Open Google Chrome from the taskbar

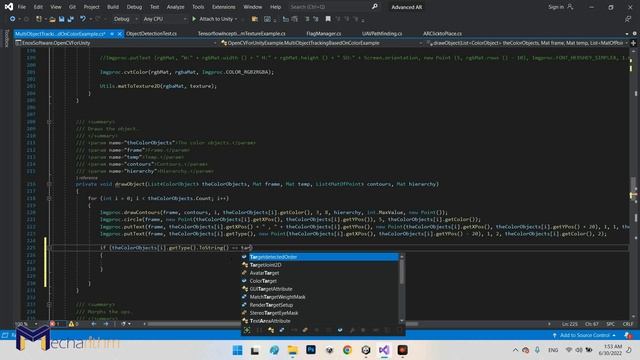pos(347,350)
